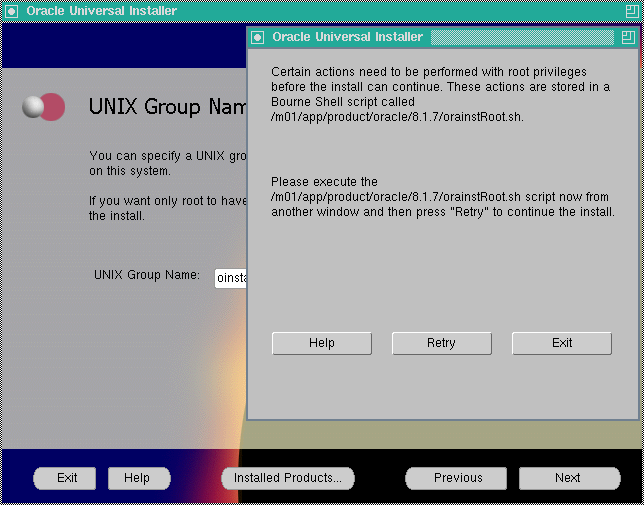Go back with the Previous button
The image size is (644, 505).
coord(458,478)
